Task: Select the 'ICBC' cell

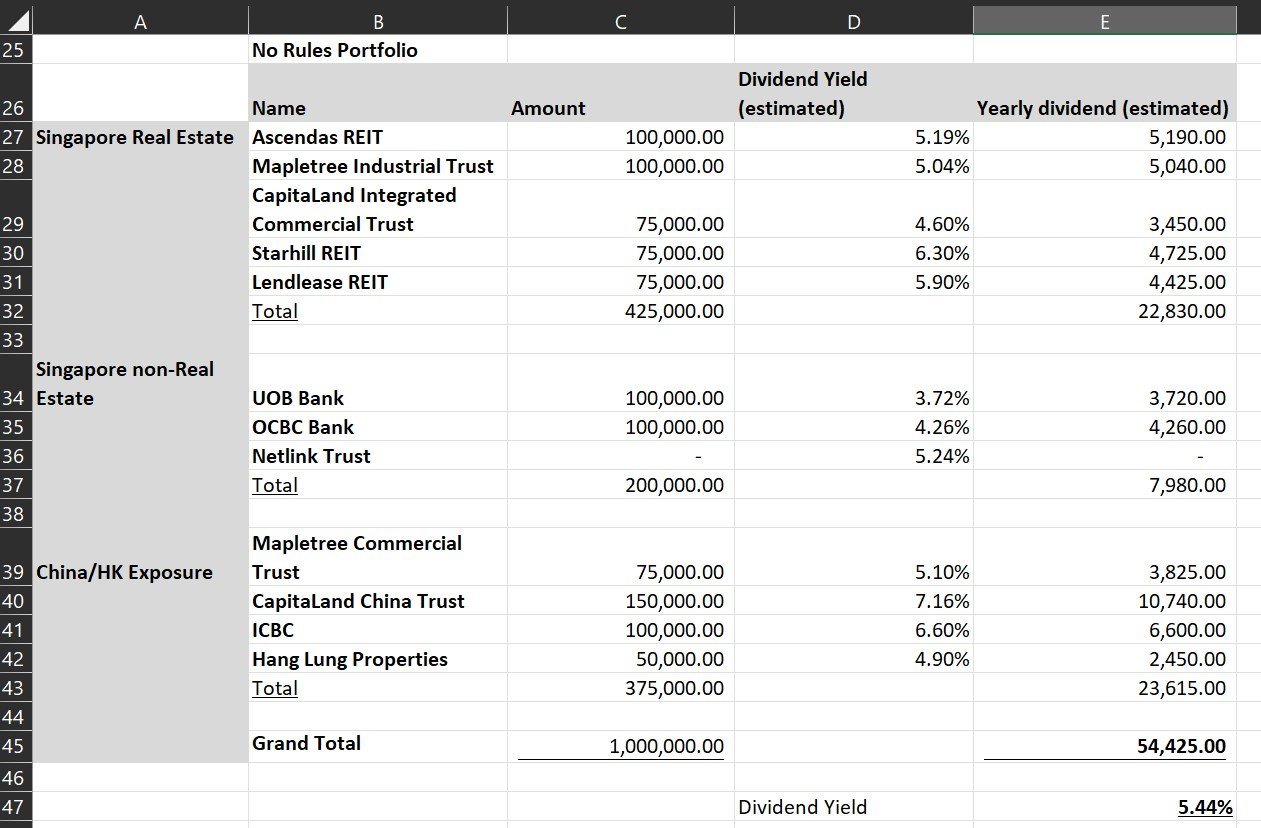Action: (378, 631)
